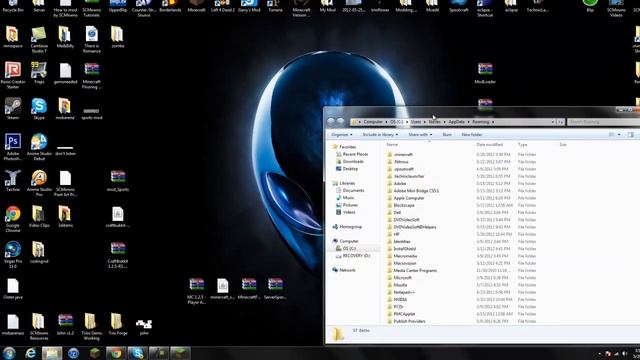Click the New folder button

point(472,134)
